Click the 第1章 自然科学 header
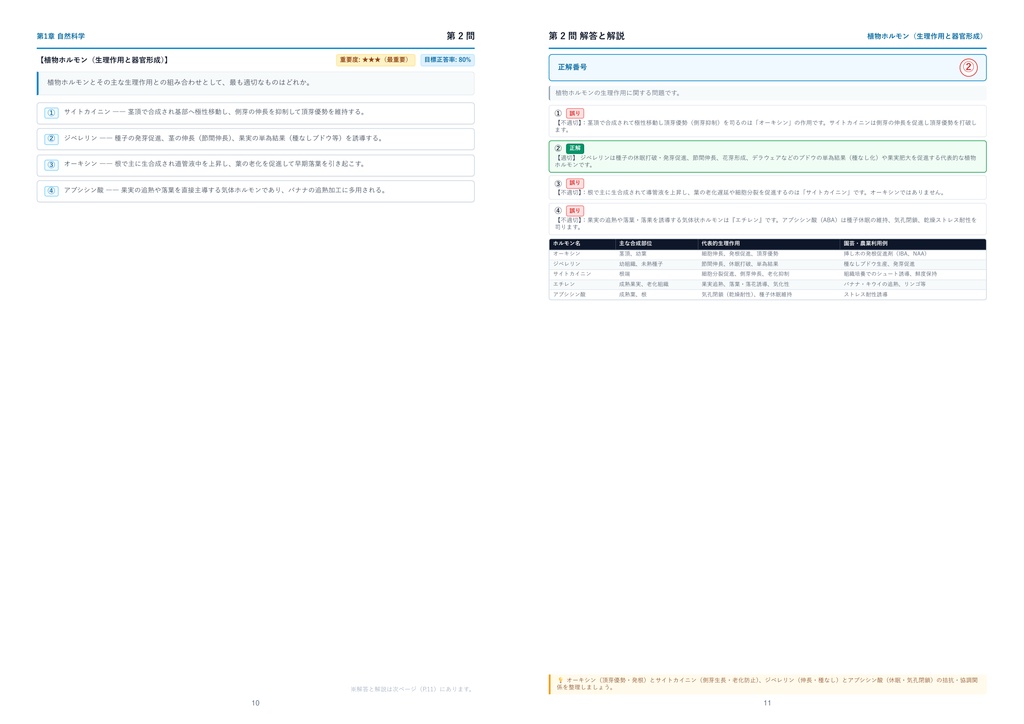The width and height of the screenshot is (1024, 724). click(x=61, y=36)
